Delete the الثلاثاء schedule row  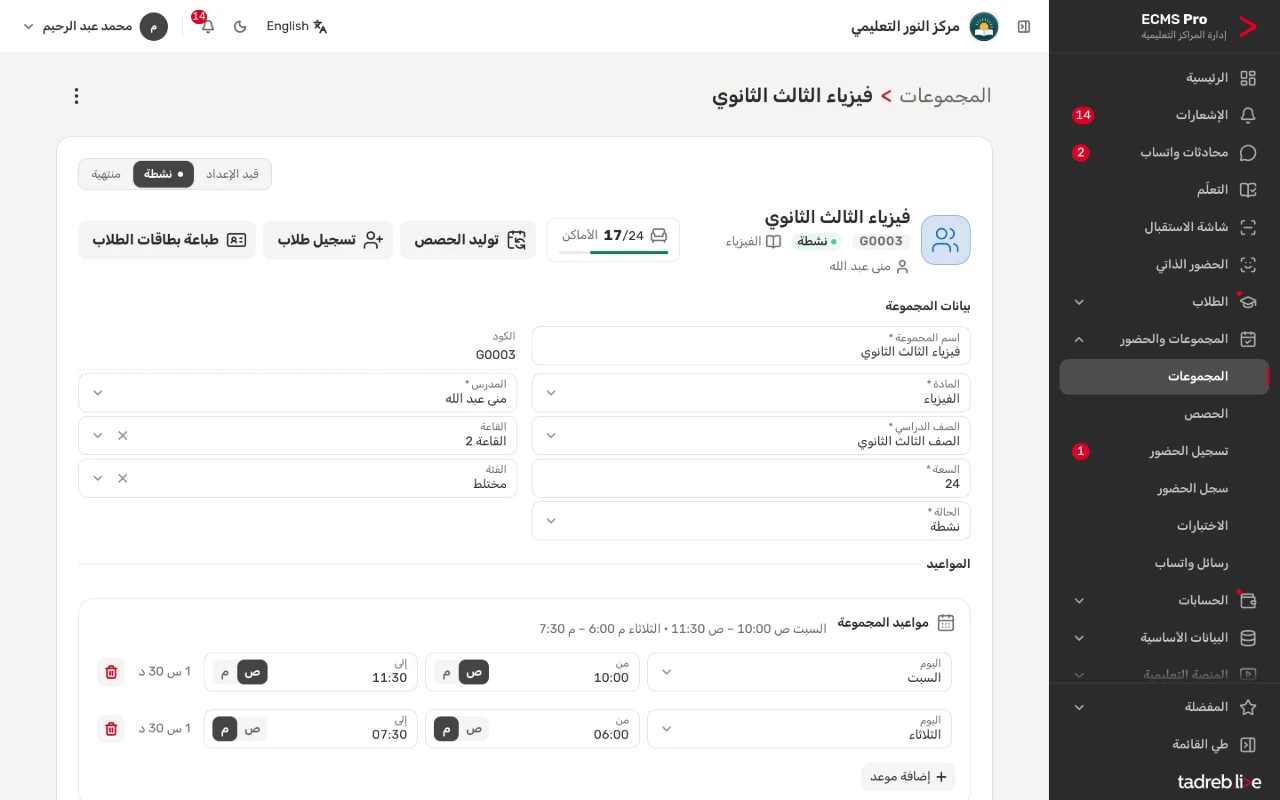pos(111,729)
